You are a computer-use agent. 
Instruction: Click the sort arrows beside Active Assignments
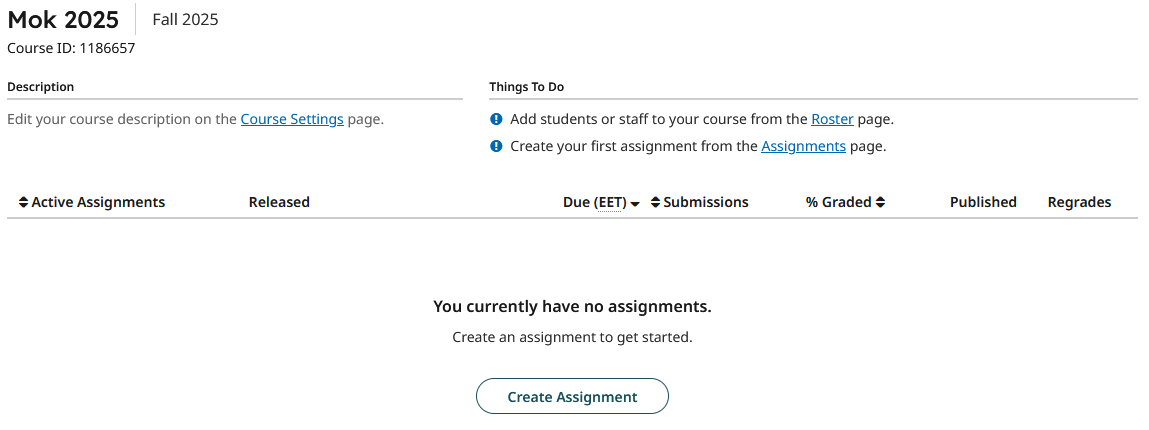tap(24, 202)
